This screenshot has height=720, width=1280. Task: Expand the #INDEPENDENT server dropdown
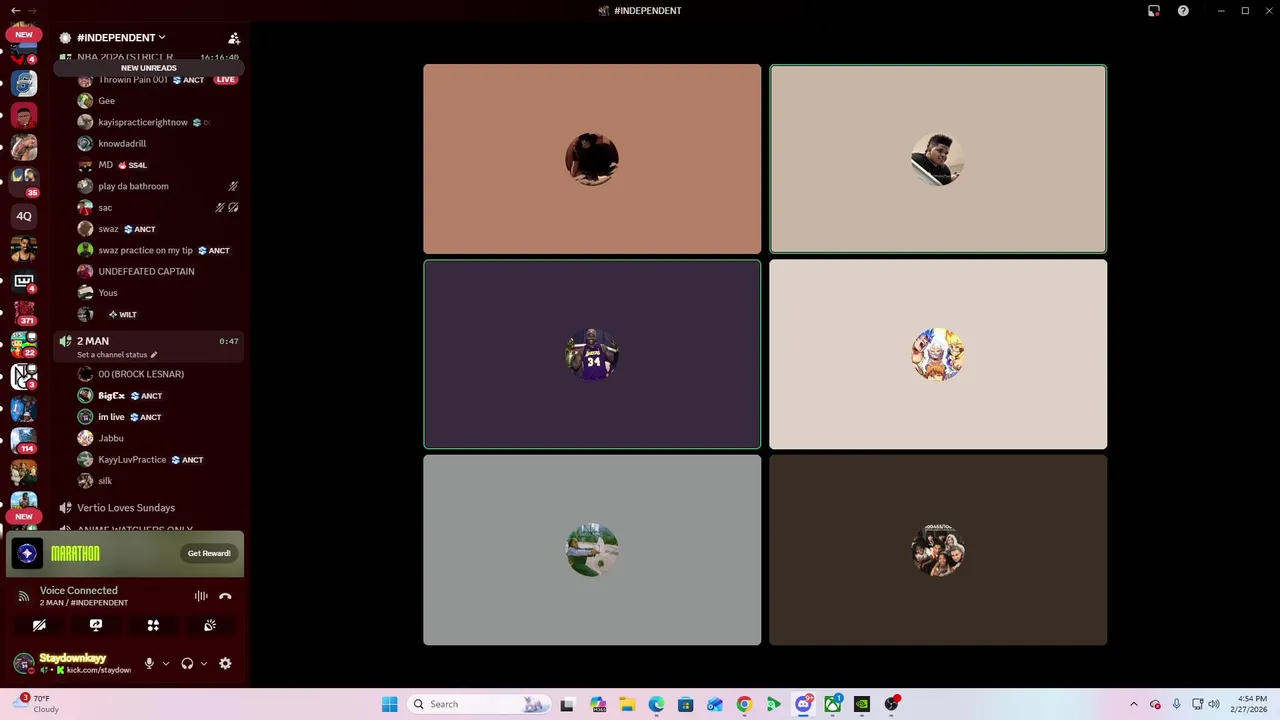tap(121, 38)
